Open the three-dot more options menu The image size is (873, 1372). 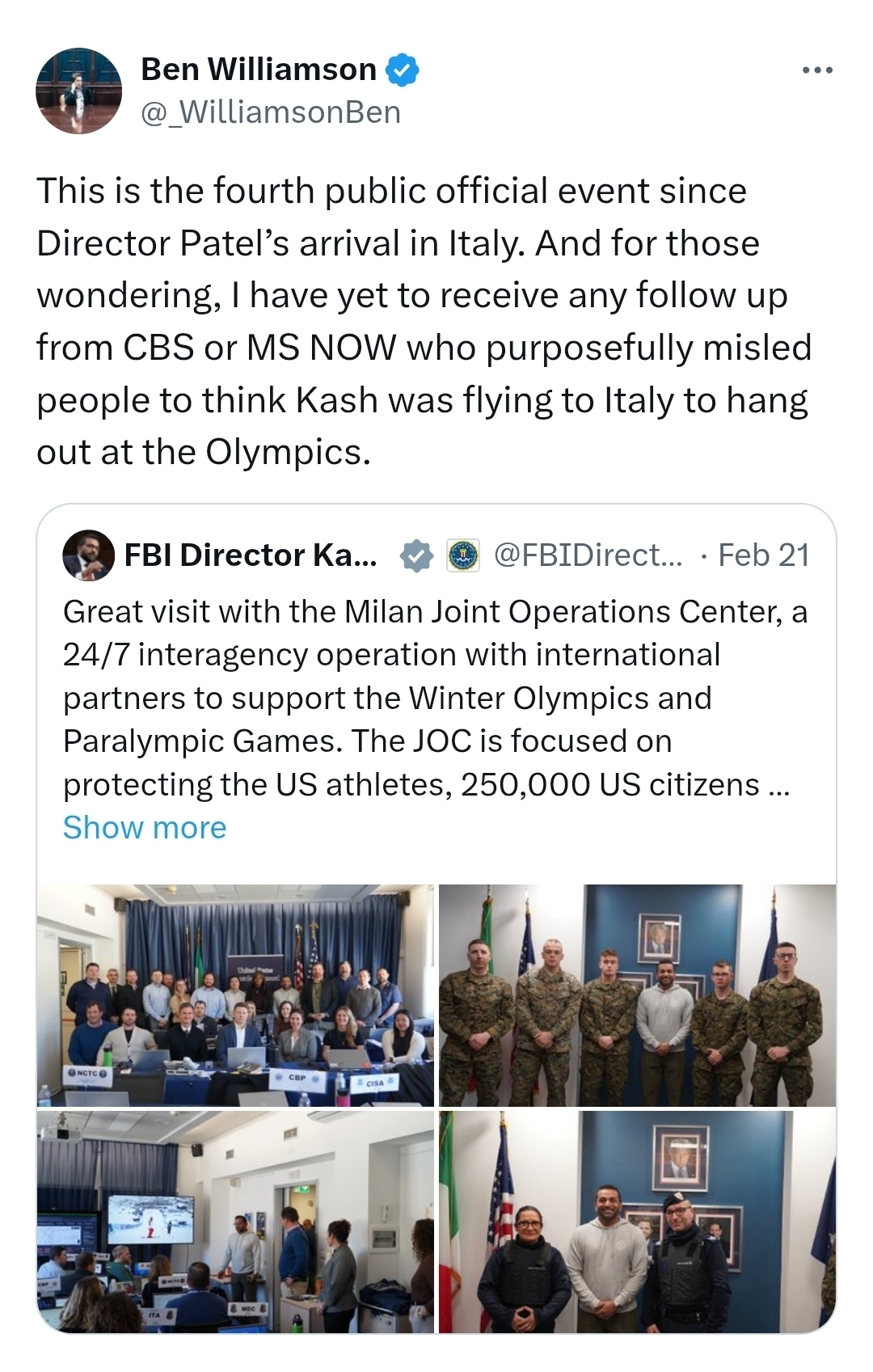[x=817, y=71]
